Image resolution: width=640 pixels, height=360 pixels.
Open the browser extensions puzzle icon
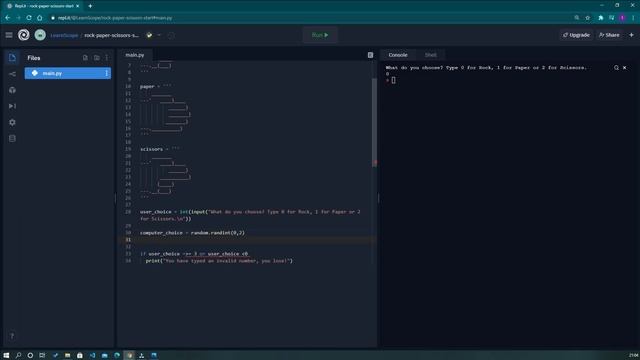pos(601,18)
